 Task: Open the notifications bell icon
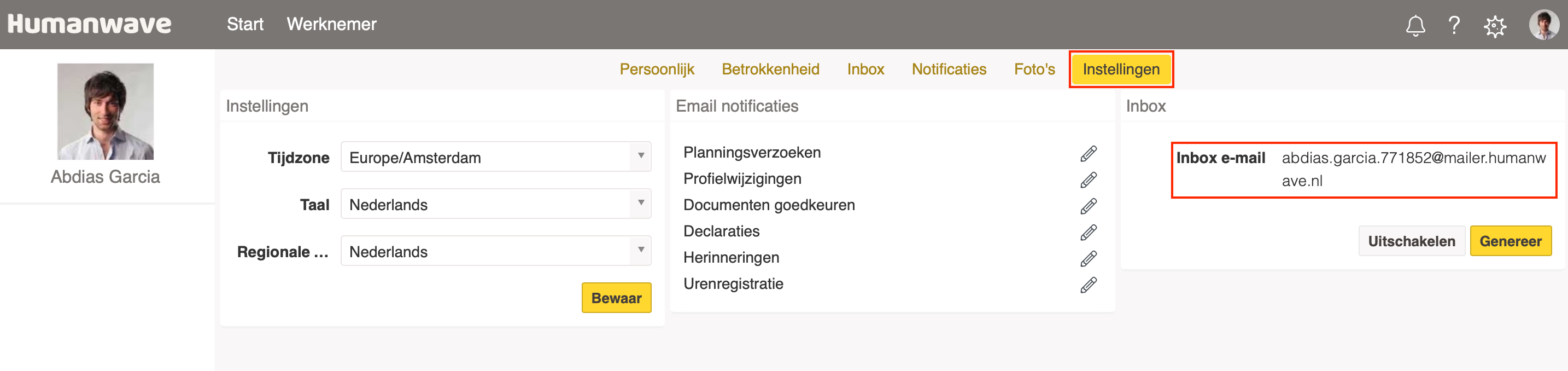1415,25
